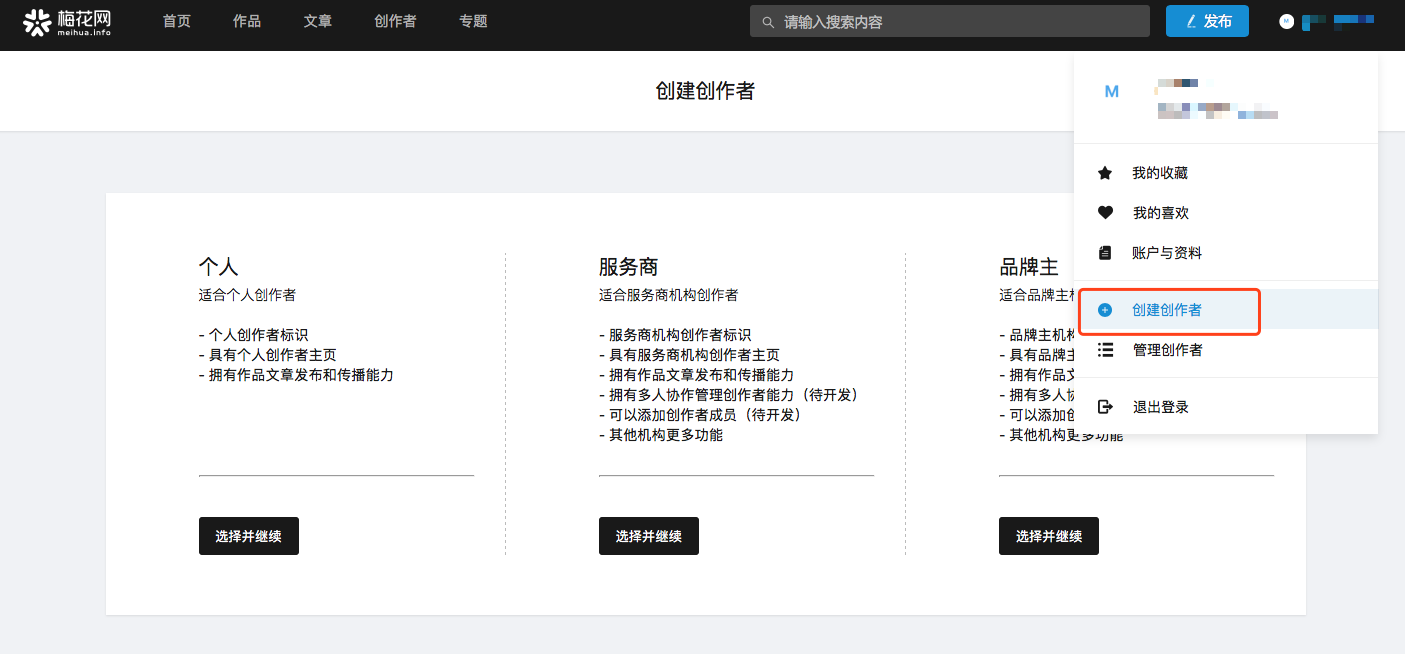The image size is (1405, 654).
Task: Open the 专题 navigation item
Action: coord(473,21)
